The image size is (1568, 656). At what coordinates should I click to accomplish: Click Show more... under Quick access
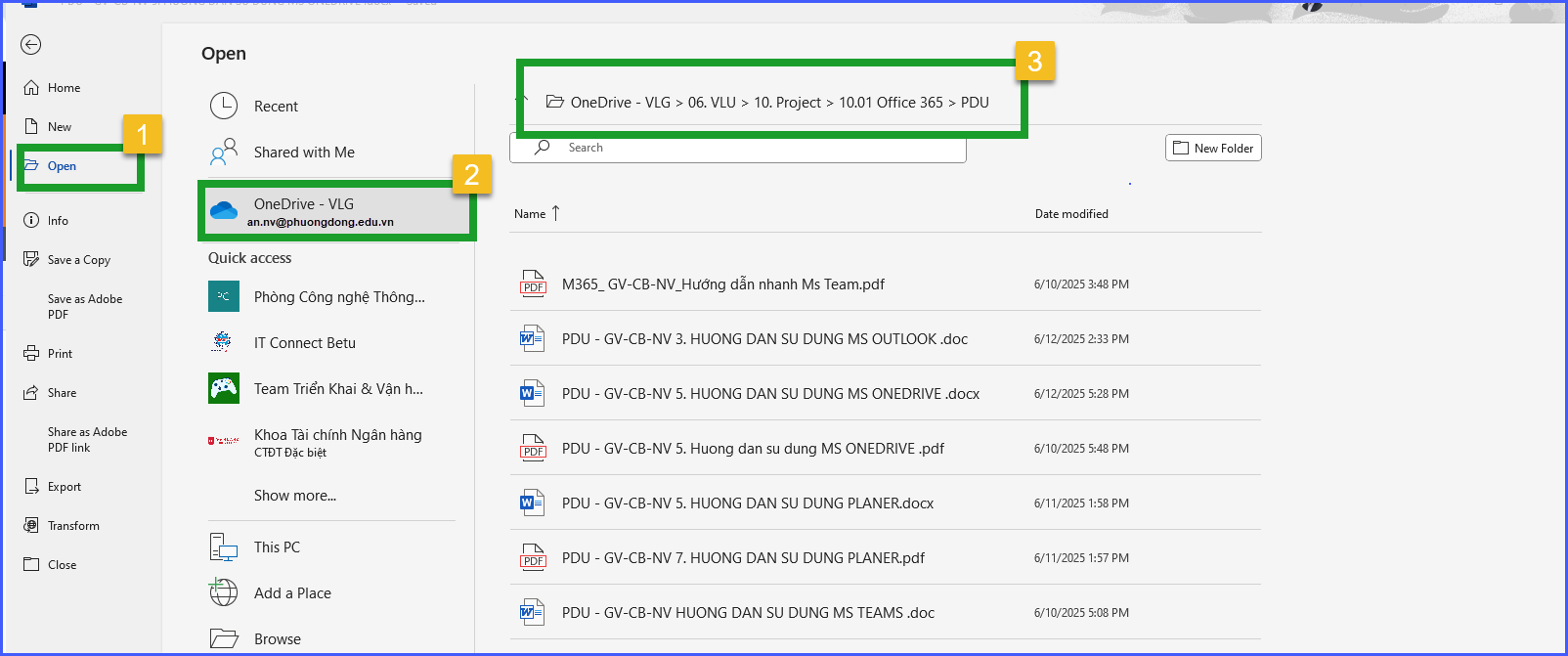295,496
